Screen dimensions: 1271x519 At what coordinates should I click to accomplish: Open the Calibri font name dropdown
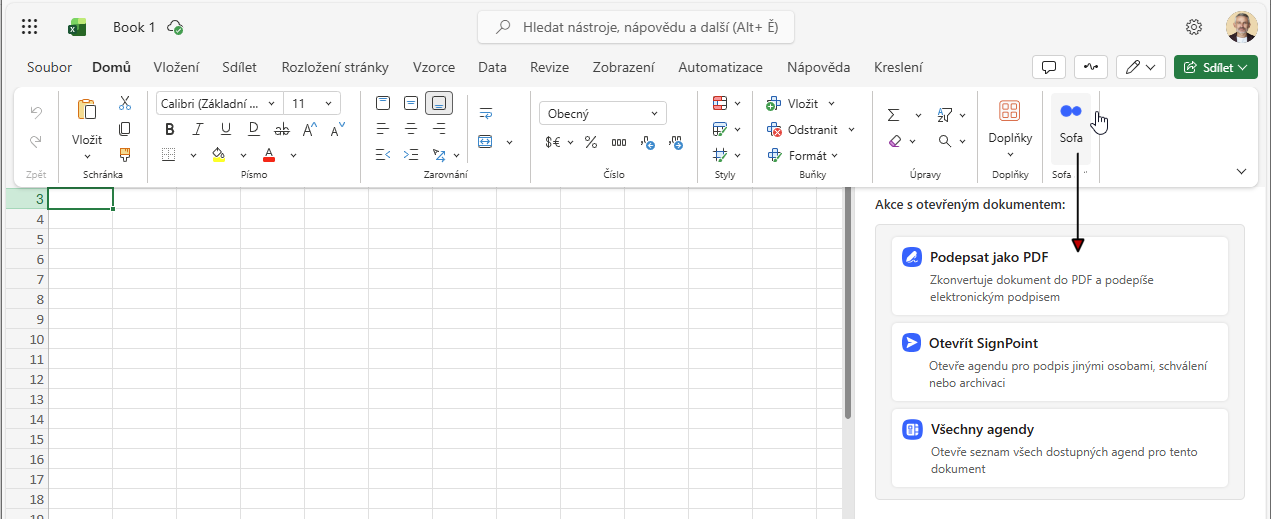pyautogui.click(x=219, y=103)
